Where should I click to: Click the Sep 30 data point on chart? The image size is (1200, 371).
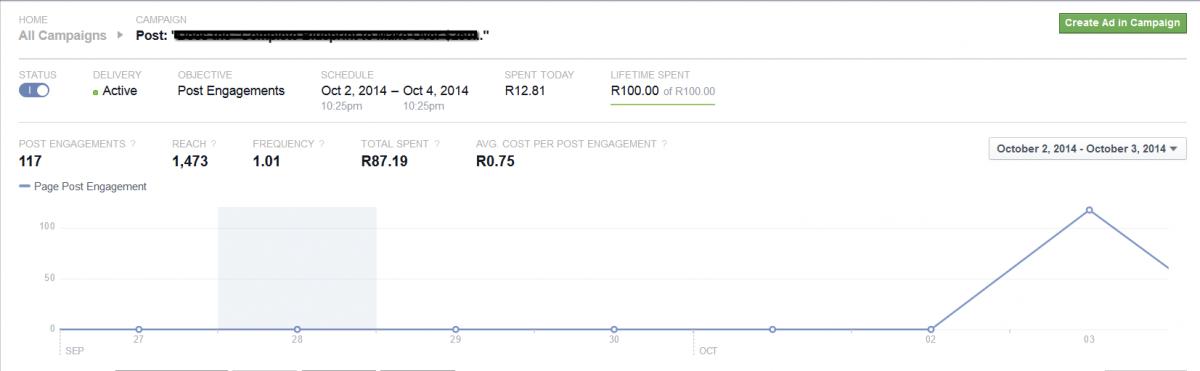pyautogui.click(x=614, y=329)
